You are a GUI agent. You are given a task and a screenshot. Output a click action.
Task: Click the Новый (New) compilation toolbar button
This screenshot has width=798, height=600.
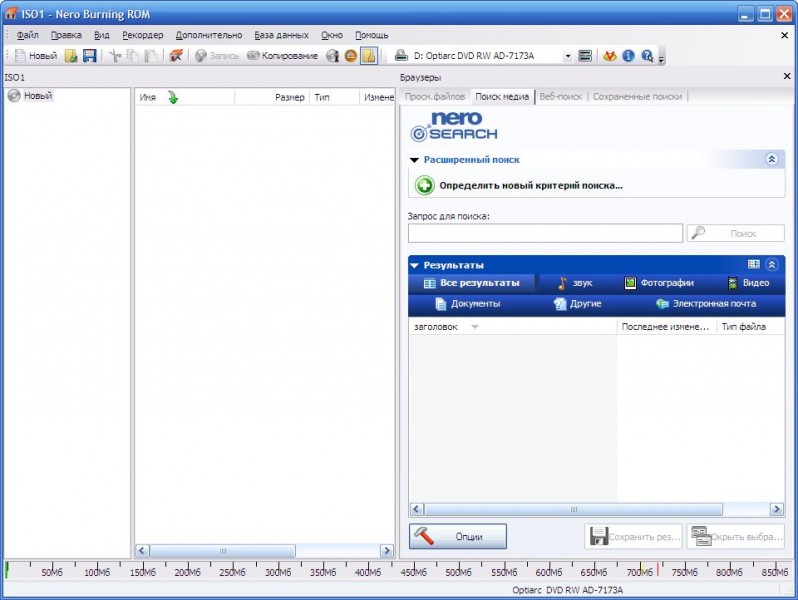35,56
